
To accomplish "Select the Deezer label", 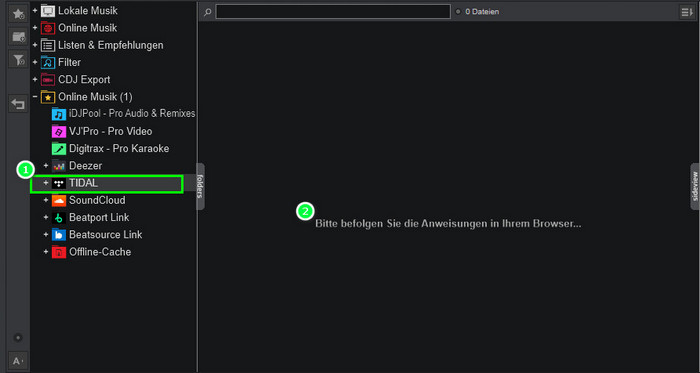I will (85, 166).
